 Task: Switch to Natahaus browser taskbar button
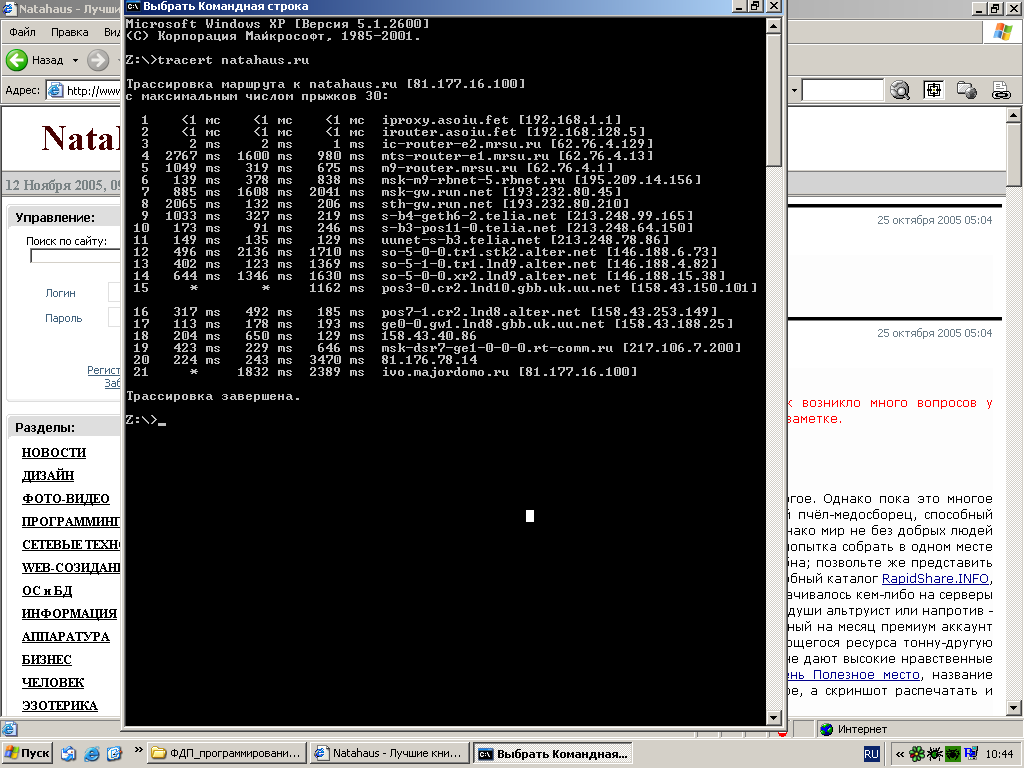[x=390, y=753]
